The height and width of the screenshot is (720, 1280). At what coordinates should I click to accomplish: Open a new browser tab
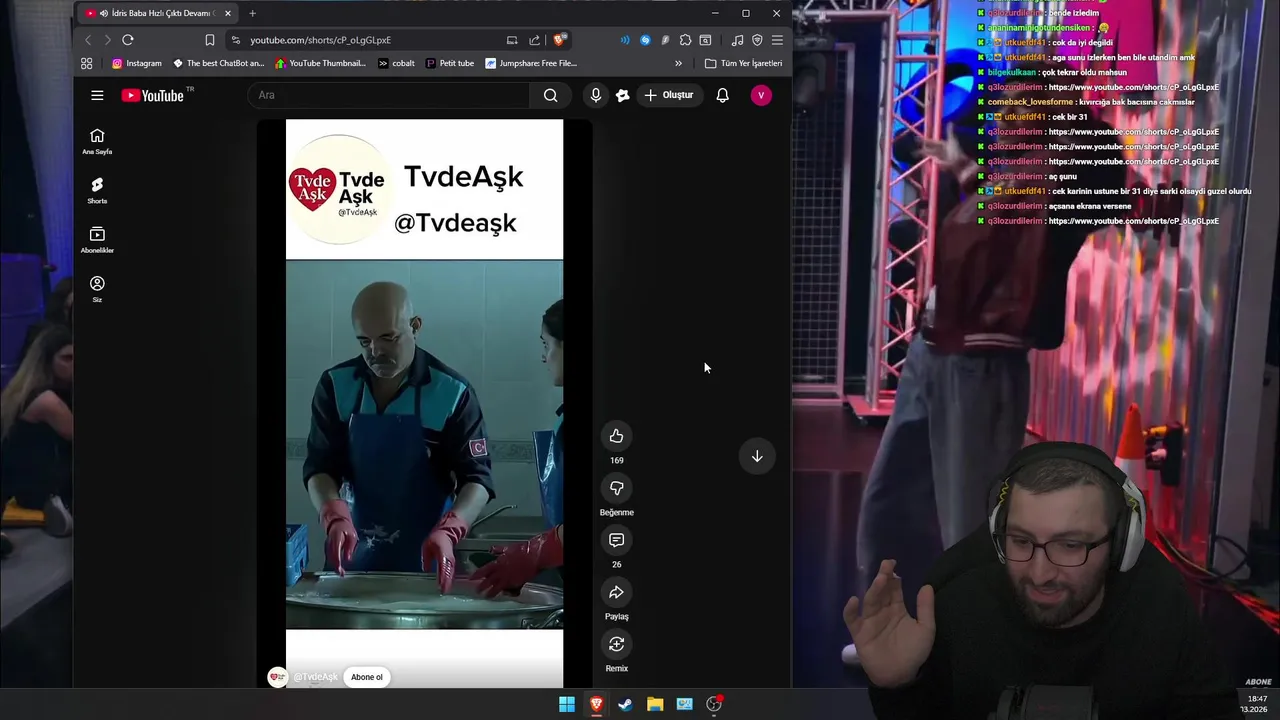252,13
